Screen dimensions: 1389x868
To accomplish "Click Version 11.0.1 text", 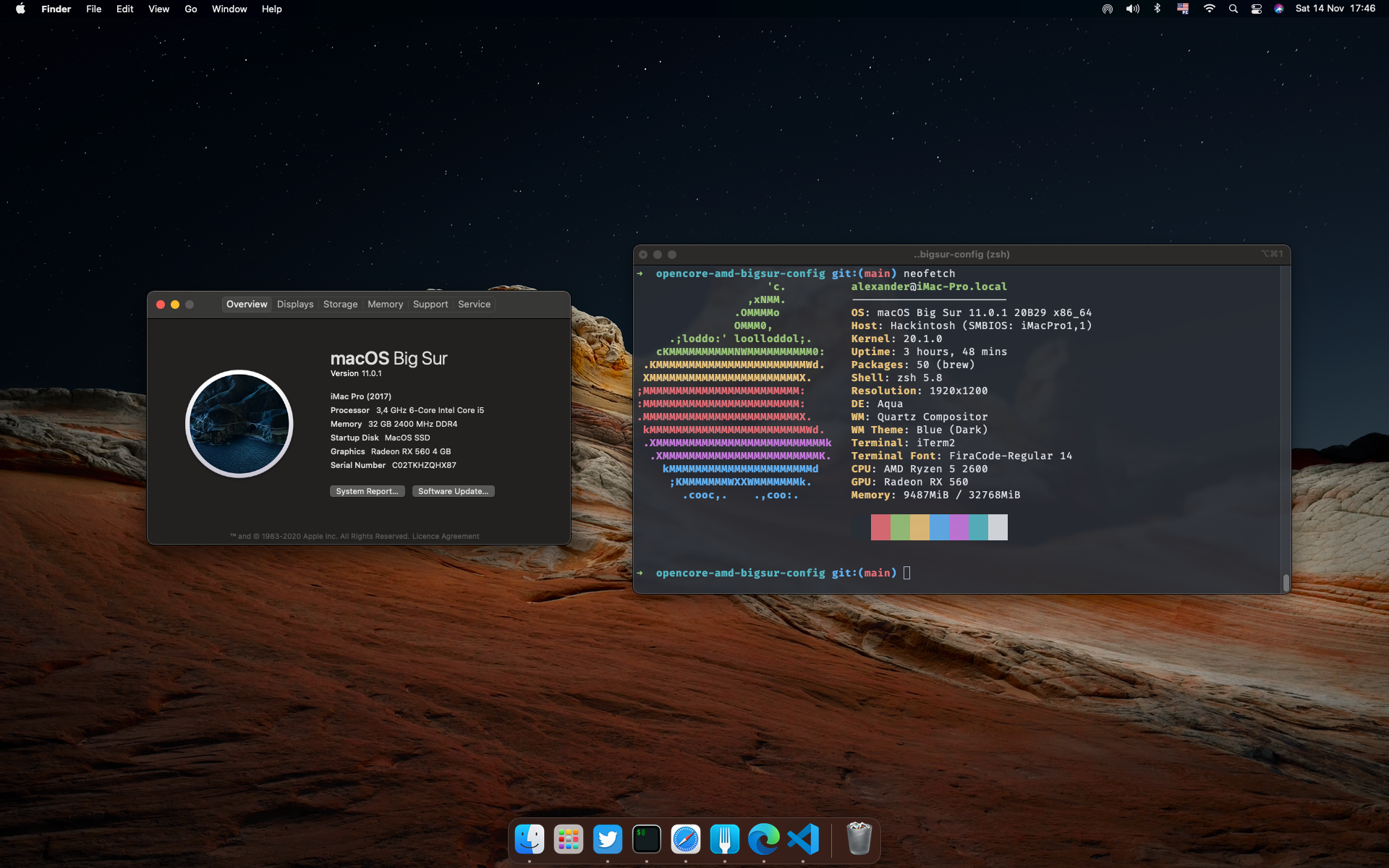I will click(x=356, y=373).
